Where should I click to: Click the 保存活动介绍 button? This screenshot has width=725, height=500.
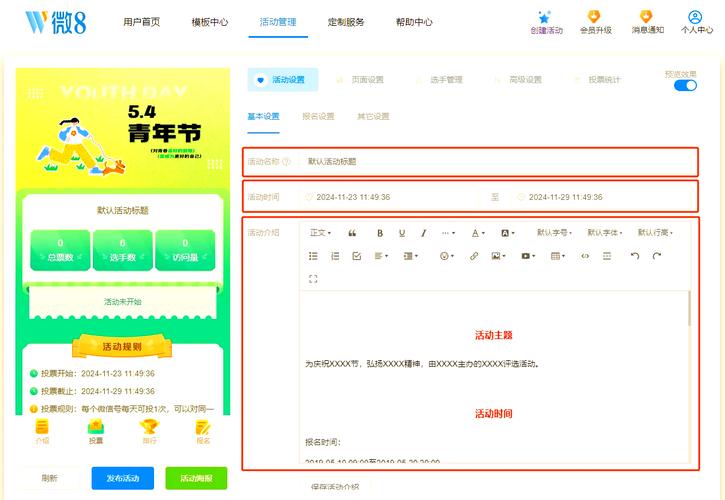[x=336, y=487]
